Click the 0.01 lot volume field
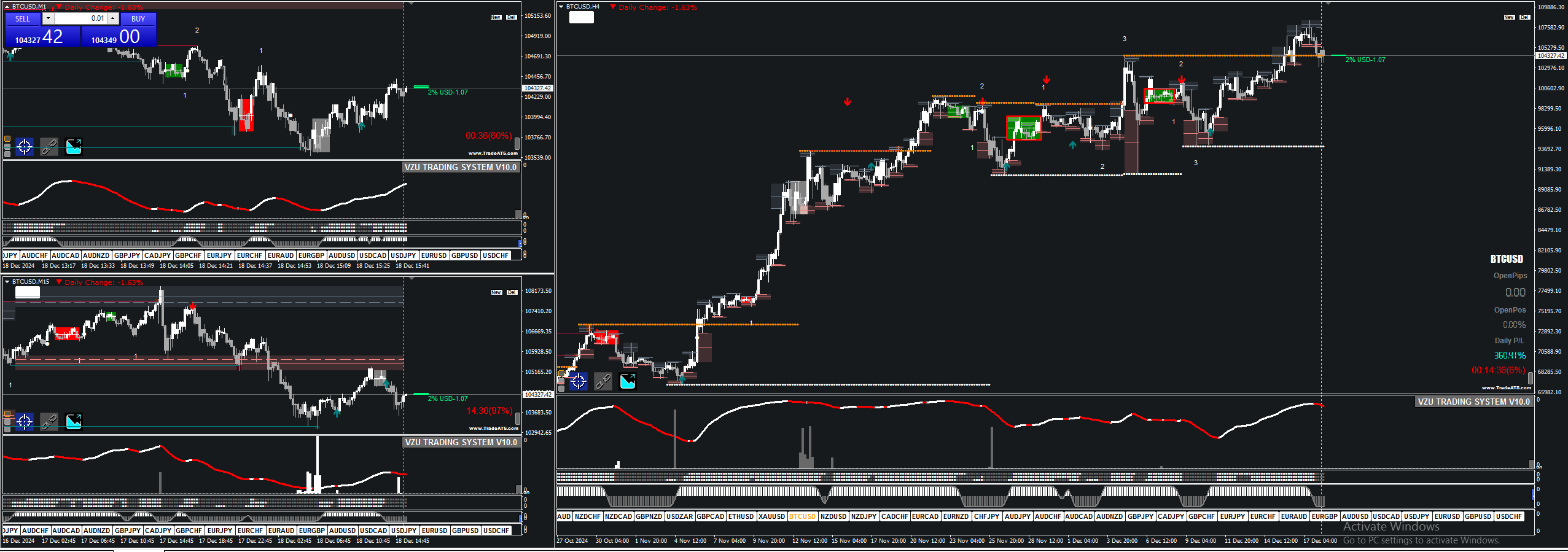The width and height of the screenshot is (1568, 552). [80, 18]
